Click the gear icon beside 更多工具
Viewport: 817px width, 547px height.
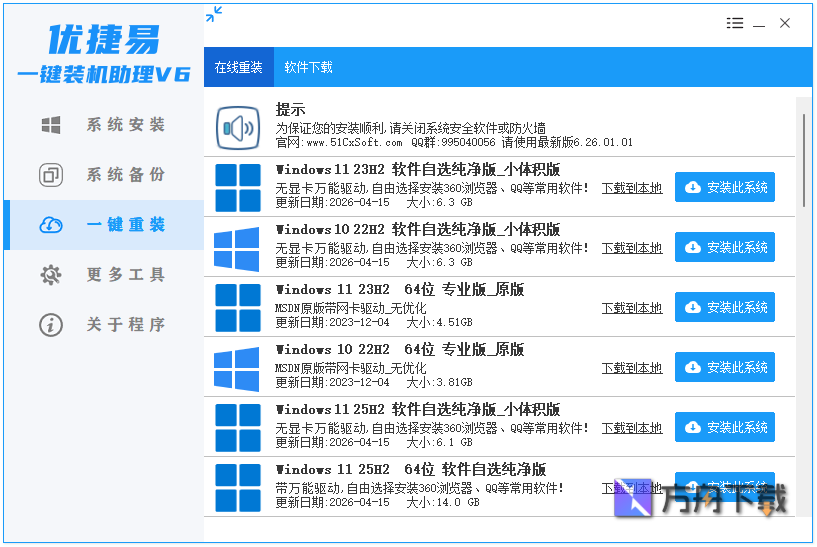[51, 275]
